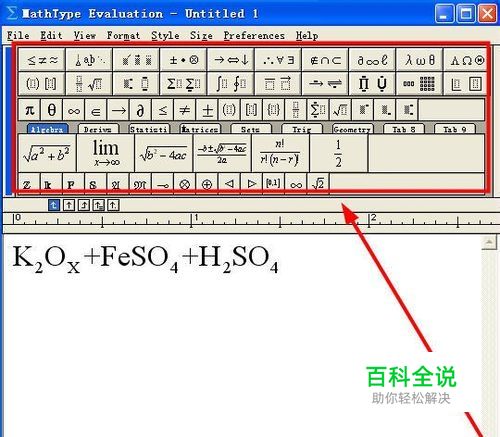Insert the sqrt(a²+b²) expression
The height and width of the screenshot is (437, 500).
click(x=47, y=153)
